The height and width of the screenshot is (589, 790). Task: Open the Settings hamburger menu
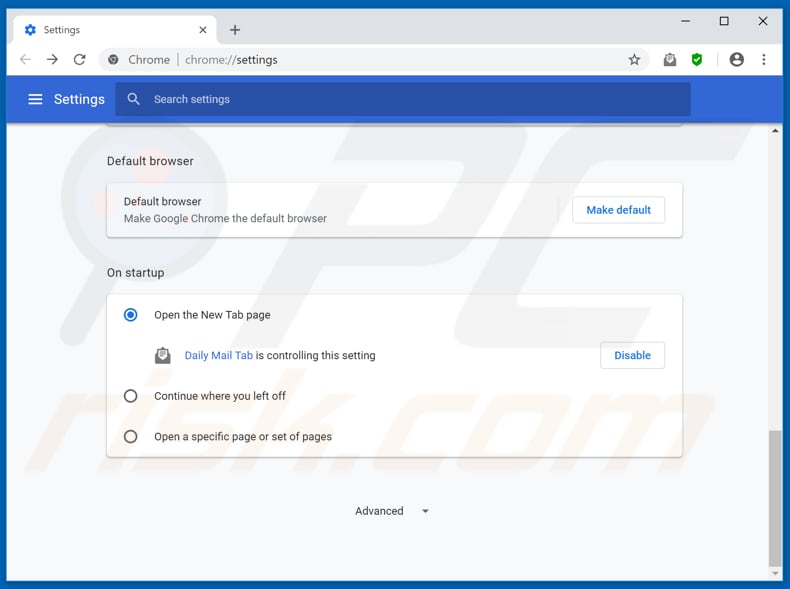coord(35,99)
